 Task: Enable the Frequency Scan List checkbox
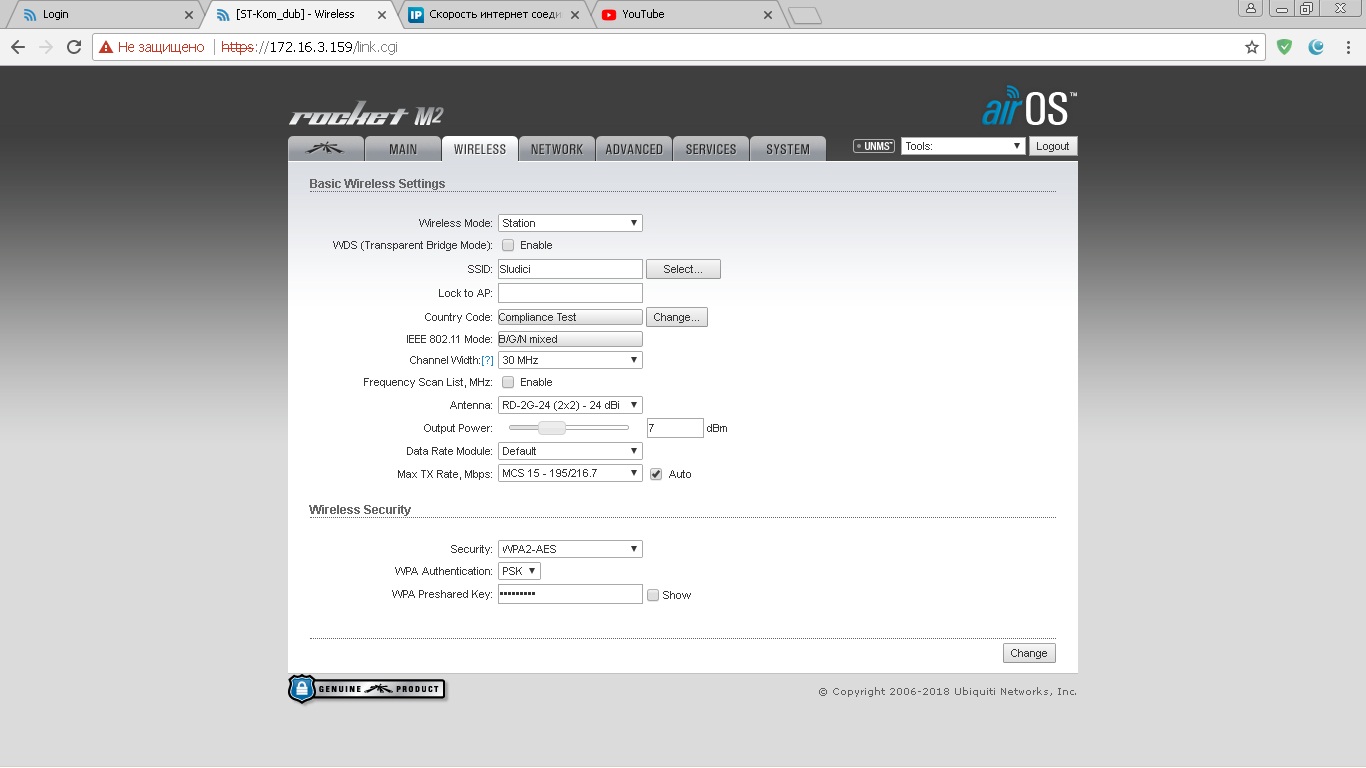[508, 382]
